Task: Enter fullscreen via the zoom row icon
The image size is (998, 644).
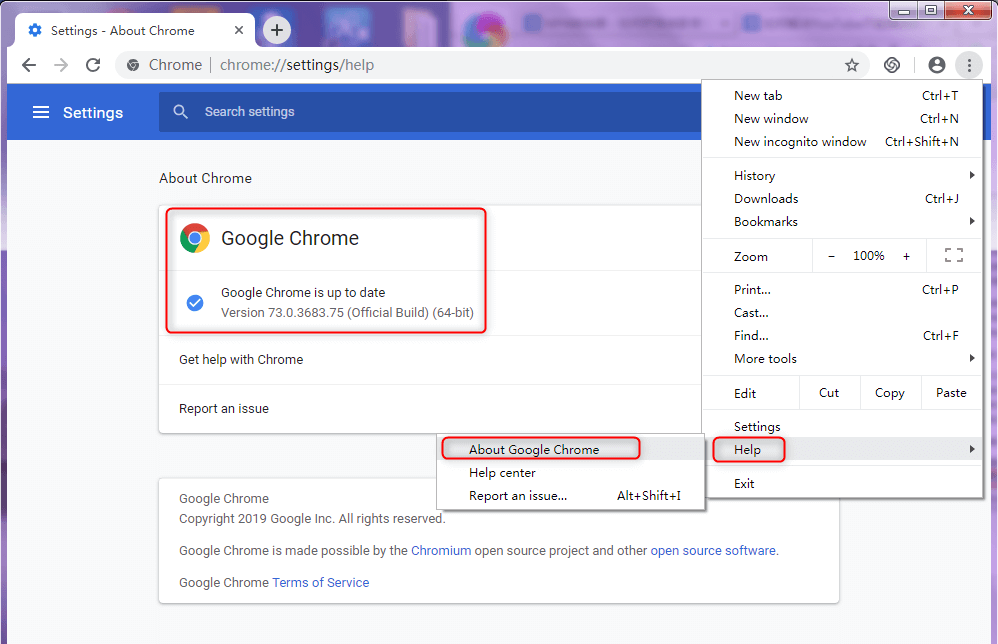Action: [x=953, y=256]
